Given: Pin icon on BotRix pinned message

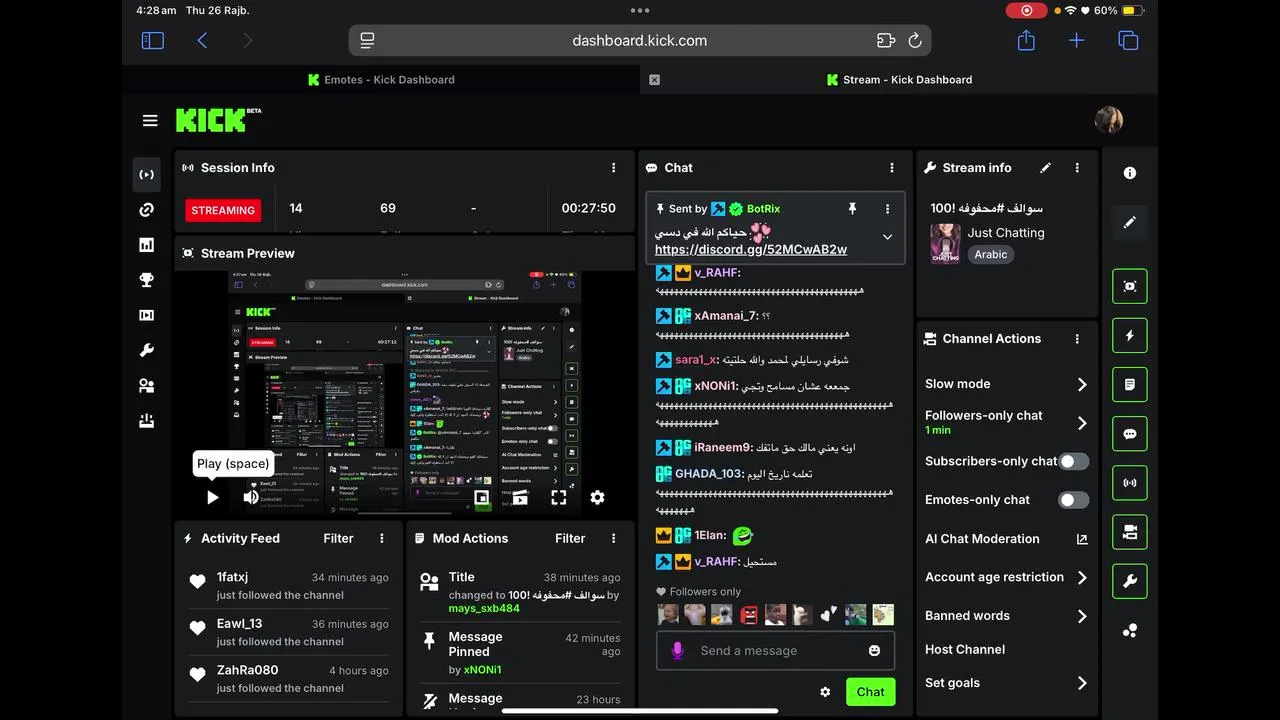Looking at the screenshot, I should click(x=852, y=209).
